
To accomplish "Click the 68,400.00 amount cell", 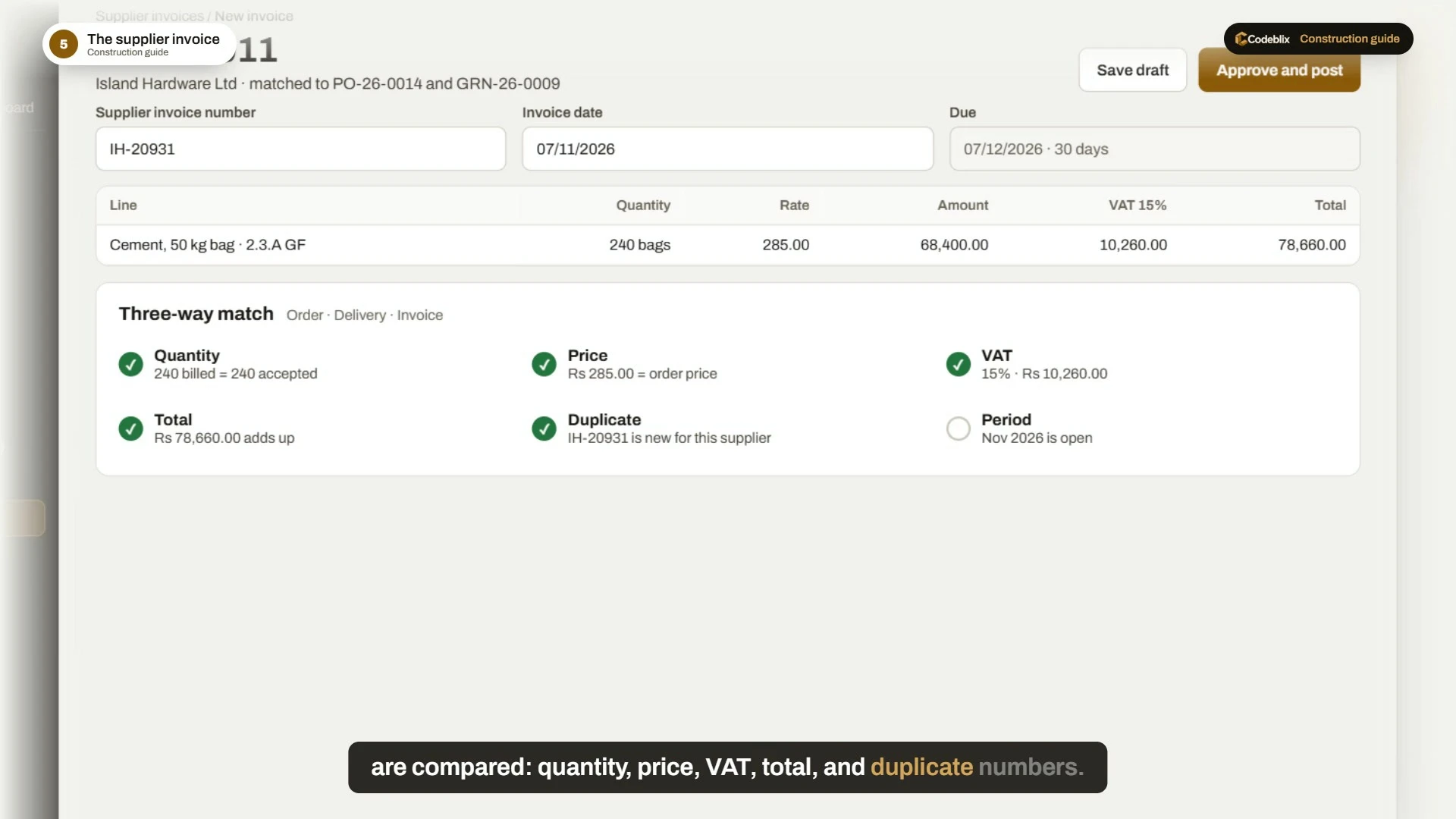I will point(954,245).
